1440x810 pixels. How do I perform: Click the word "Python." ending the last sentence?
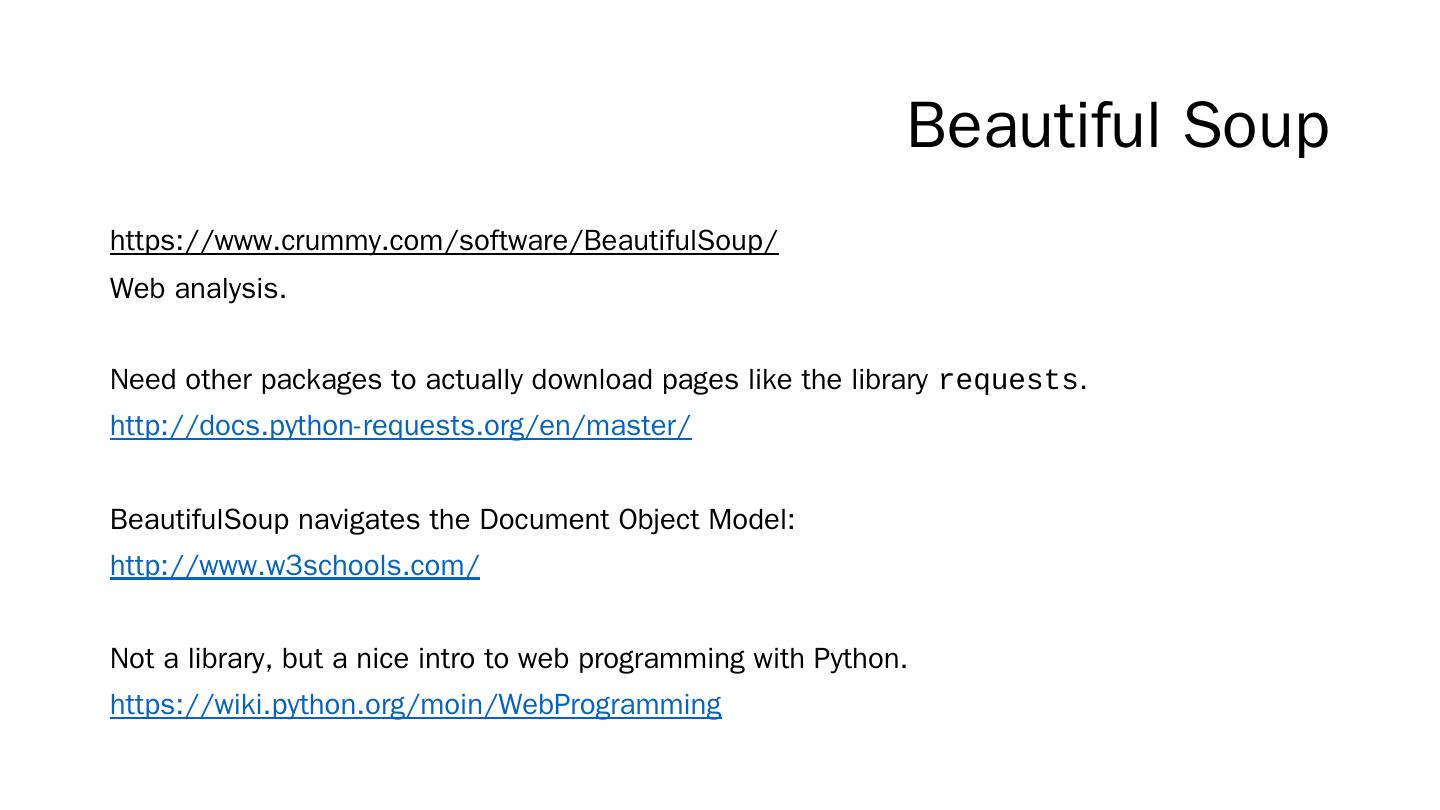[860, 659]
